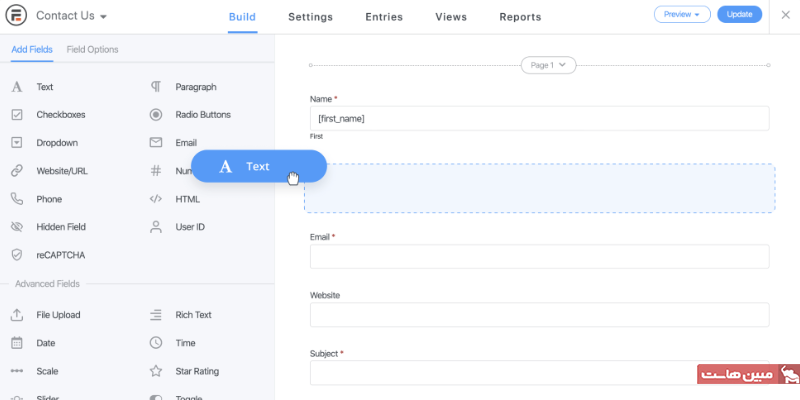Add a Radio Buttons field
Viewport: 800px width, 400px height.
point(202,115)
